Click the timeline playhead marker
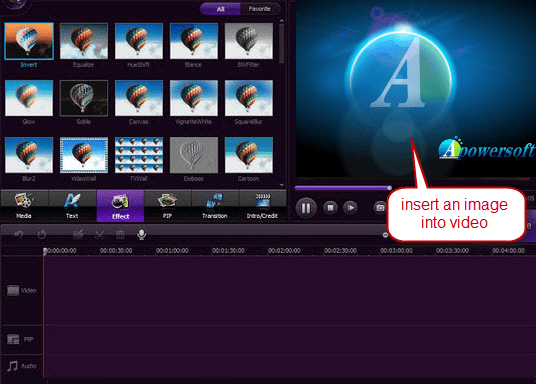 [45, 251]
